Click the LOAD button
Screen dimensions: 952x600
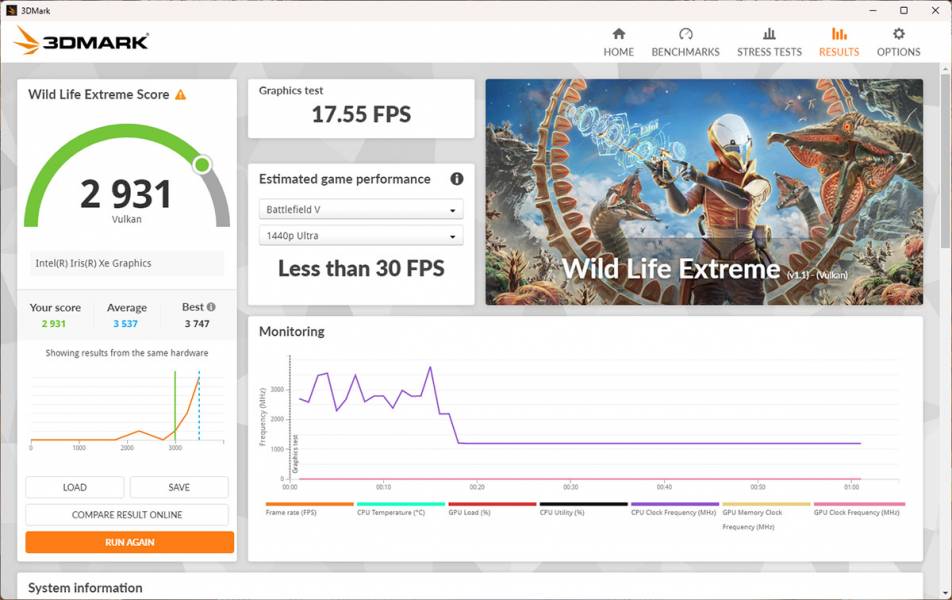tap(75, 487)
